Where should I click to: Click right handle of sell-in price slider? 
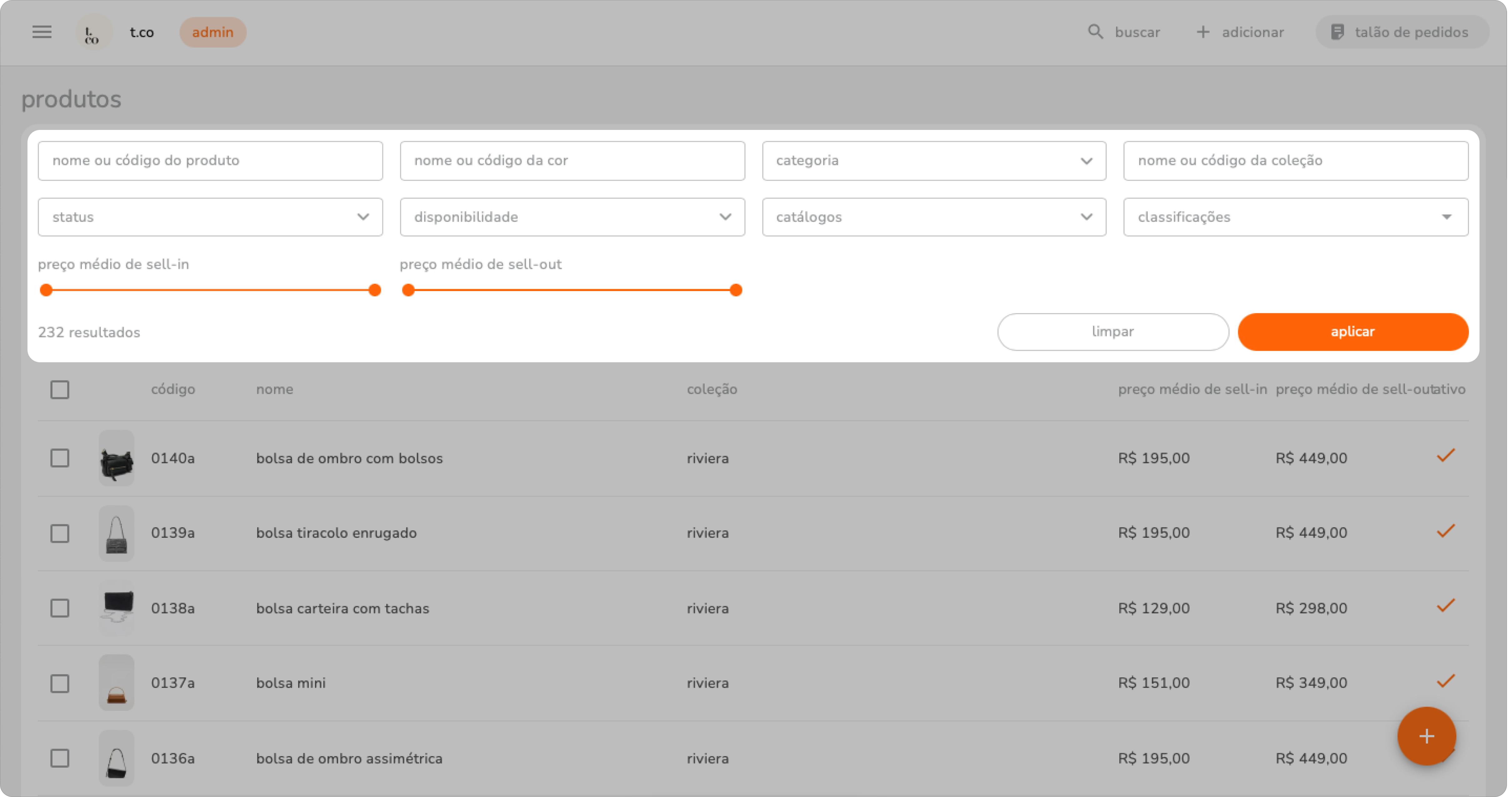point(375,290)
